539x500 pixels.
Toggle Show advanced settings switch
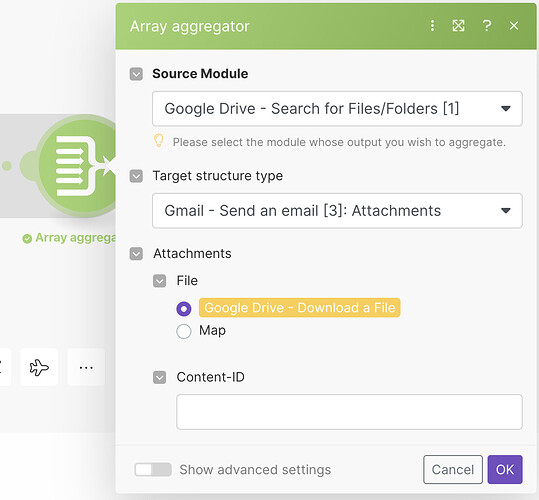(x=153, y=469)
